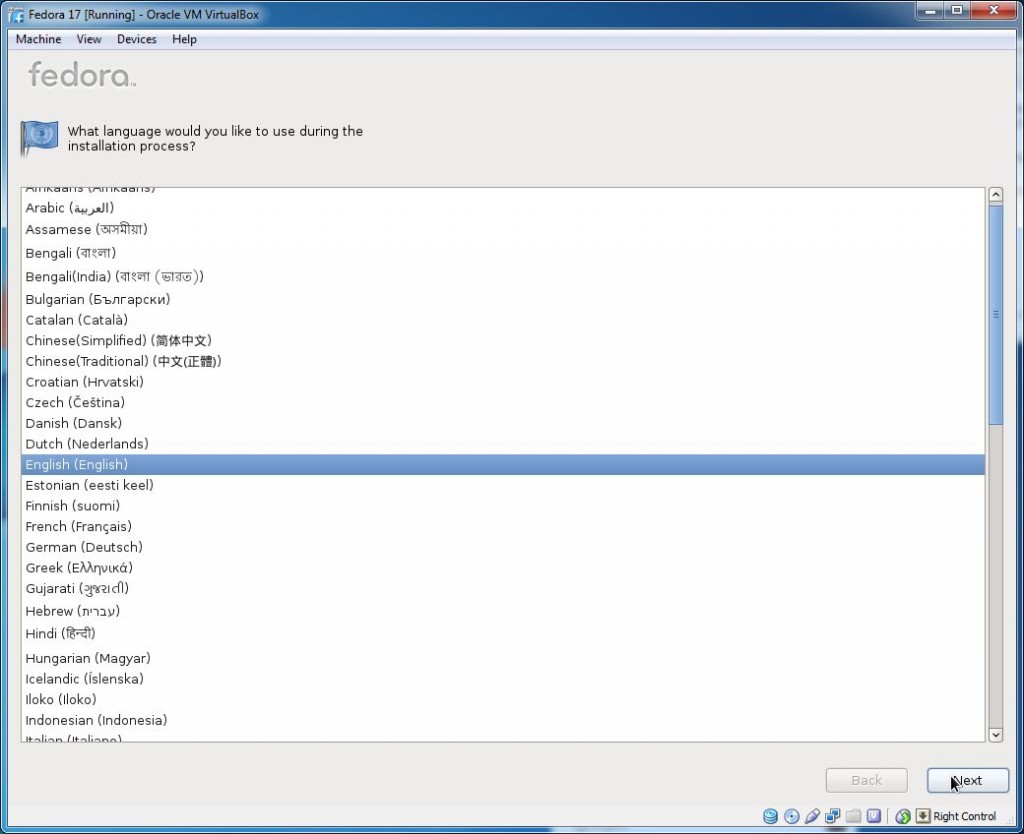Viewport: 1024px width, 834px height.
Task: Click the flag icon beside language question
Action: (x=39, y=138)
